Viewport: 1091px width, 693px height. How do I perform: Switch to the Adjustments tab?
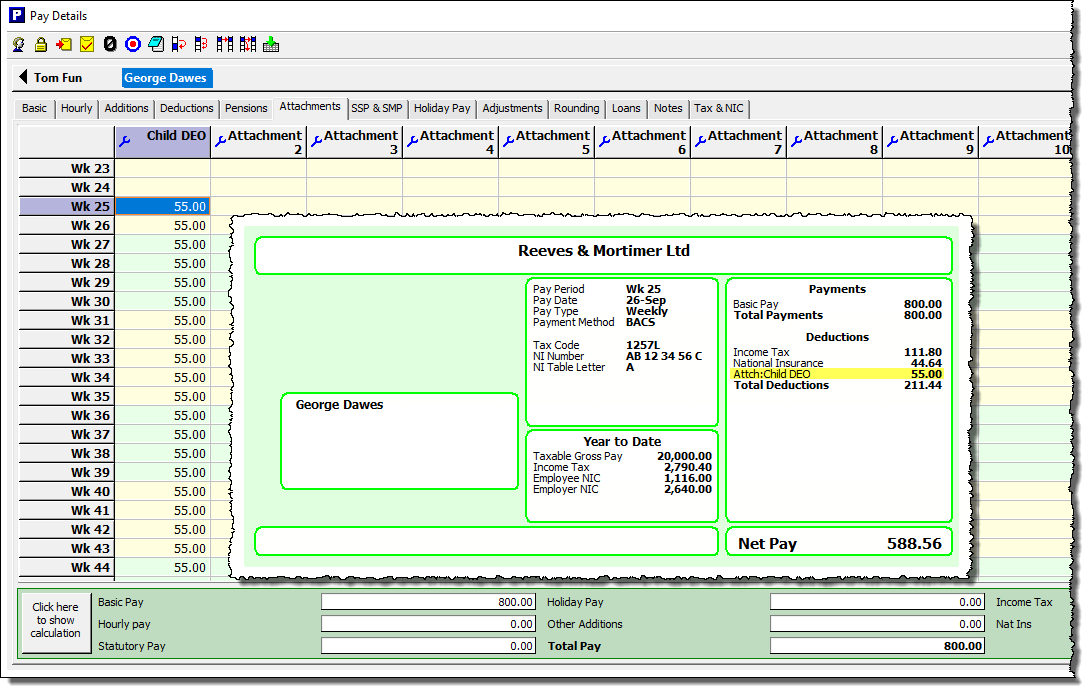coord(512,109)
